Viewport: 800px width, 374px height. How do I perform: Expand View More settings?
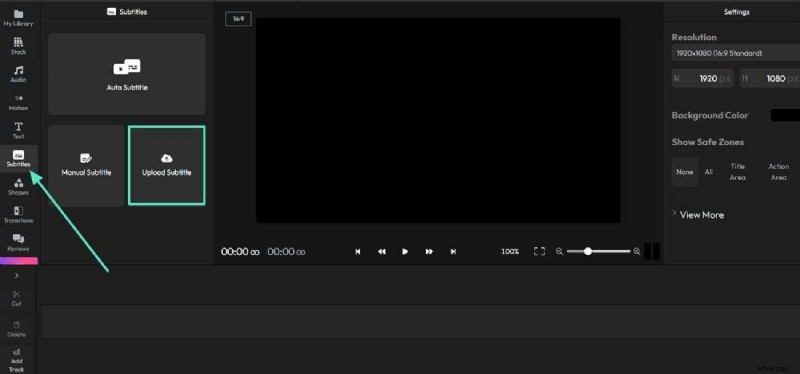point(698,215)
